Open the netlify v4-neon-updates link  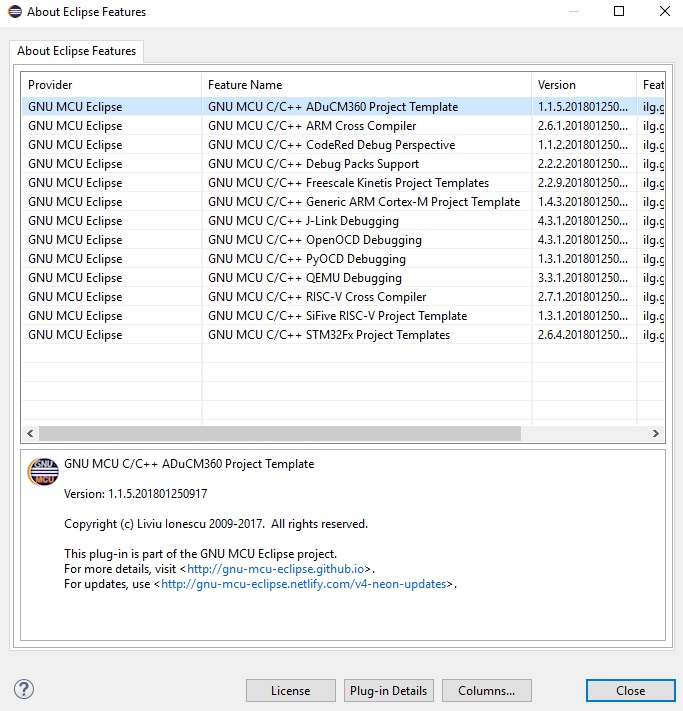coord(303,584)
